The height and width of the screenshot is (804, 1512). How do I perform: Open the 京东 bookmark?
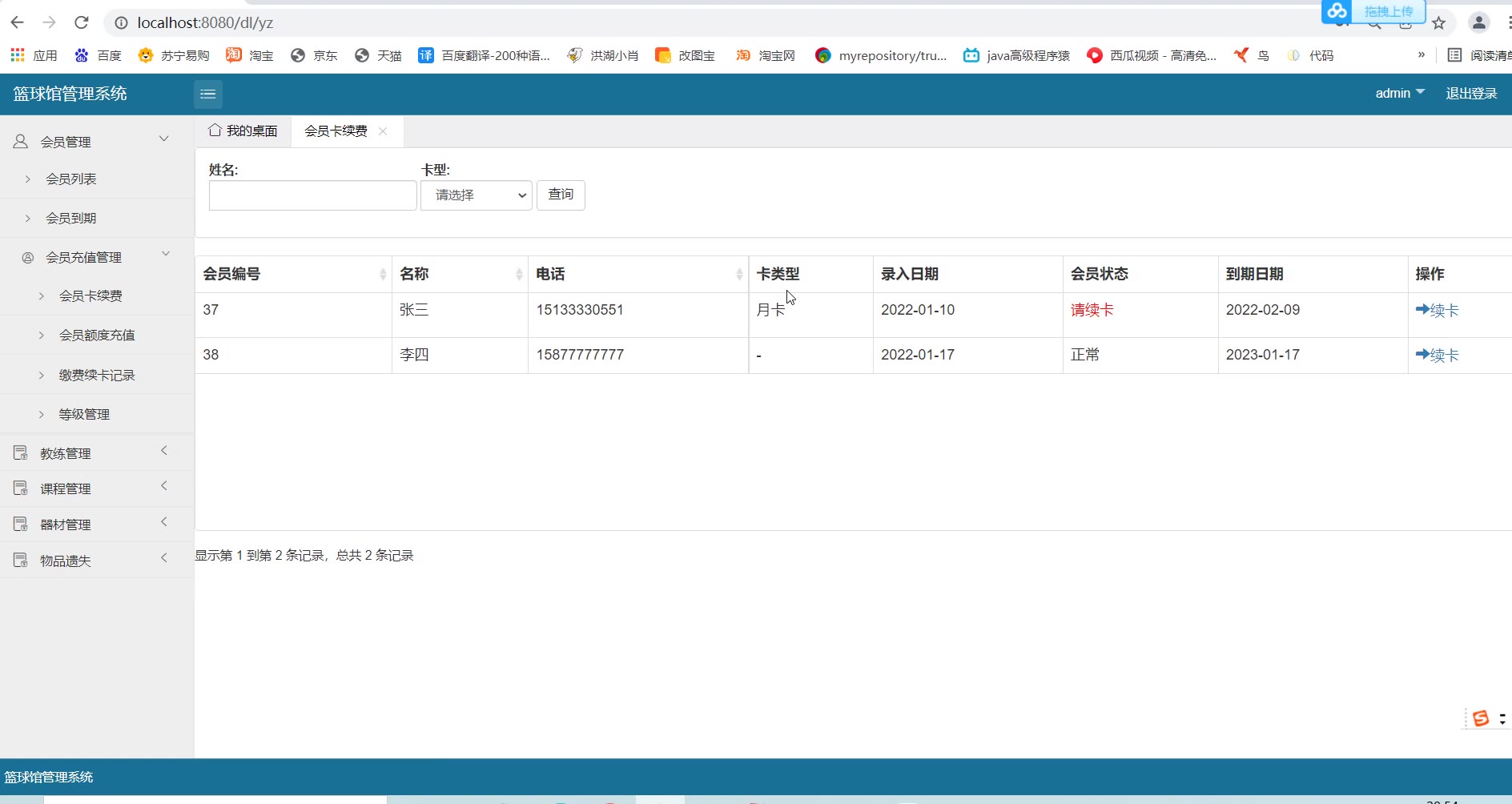314,55
